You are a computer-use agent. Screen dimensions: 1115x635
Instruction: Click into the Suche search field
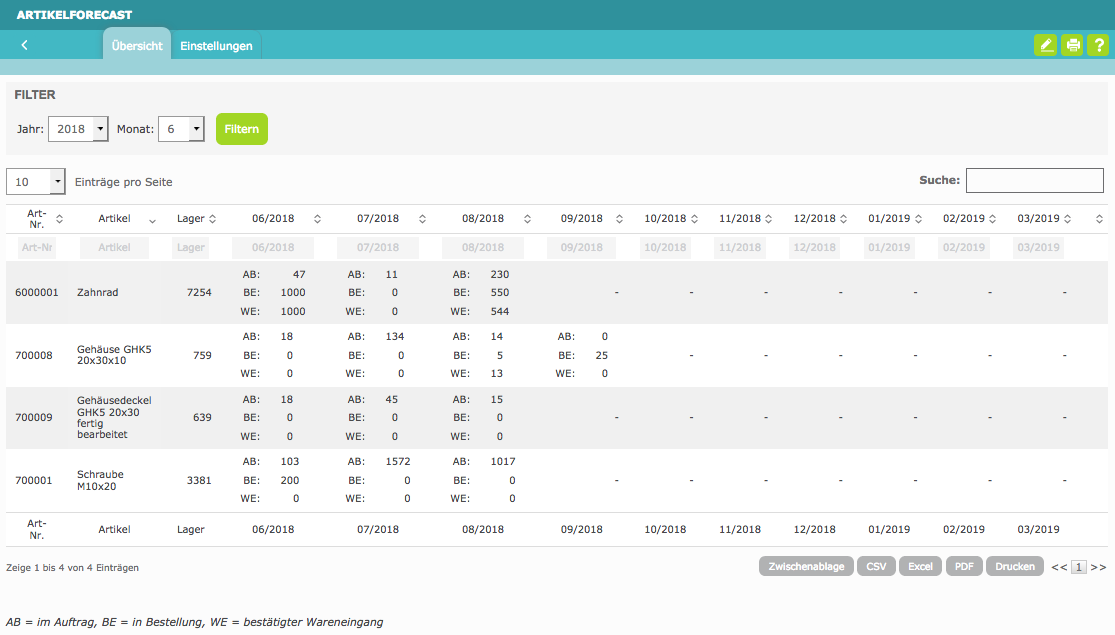(x=1034, y=181)
